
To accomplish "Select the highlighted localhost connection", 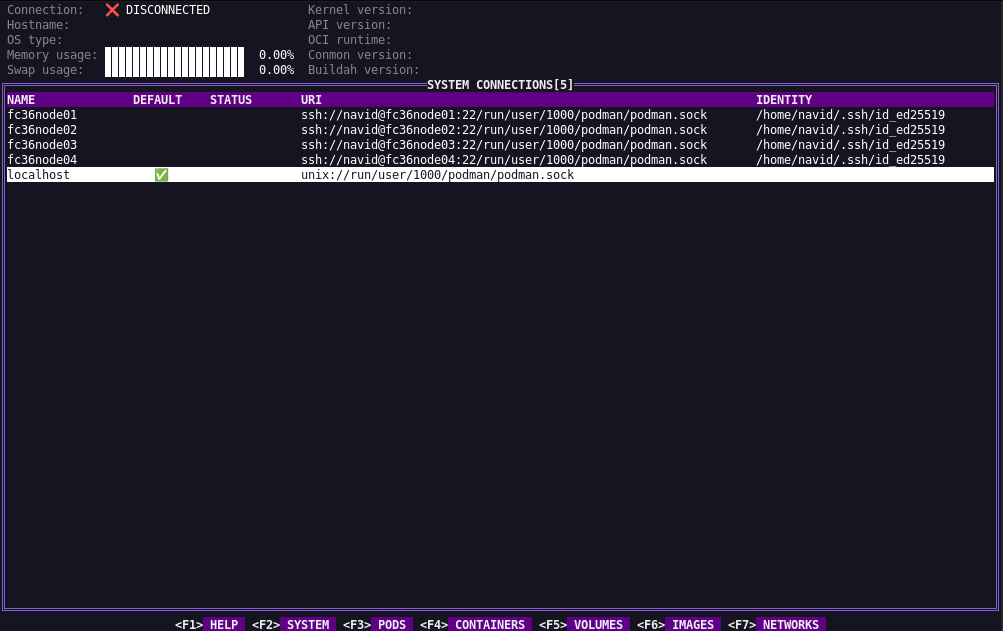I will pos(38,175).
